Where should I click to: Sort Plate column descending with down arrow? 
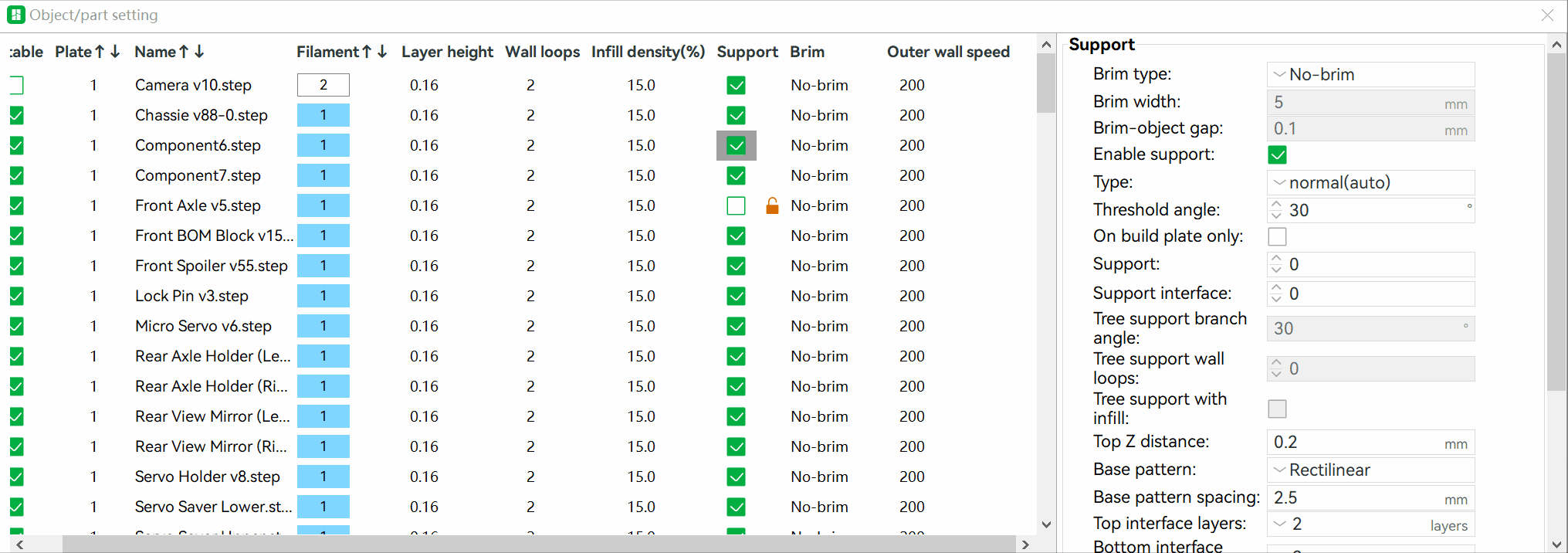pos(115,52)
